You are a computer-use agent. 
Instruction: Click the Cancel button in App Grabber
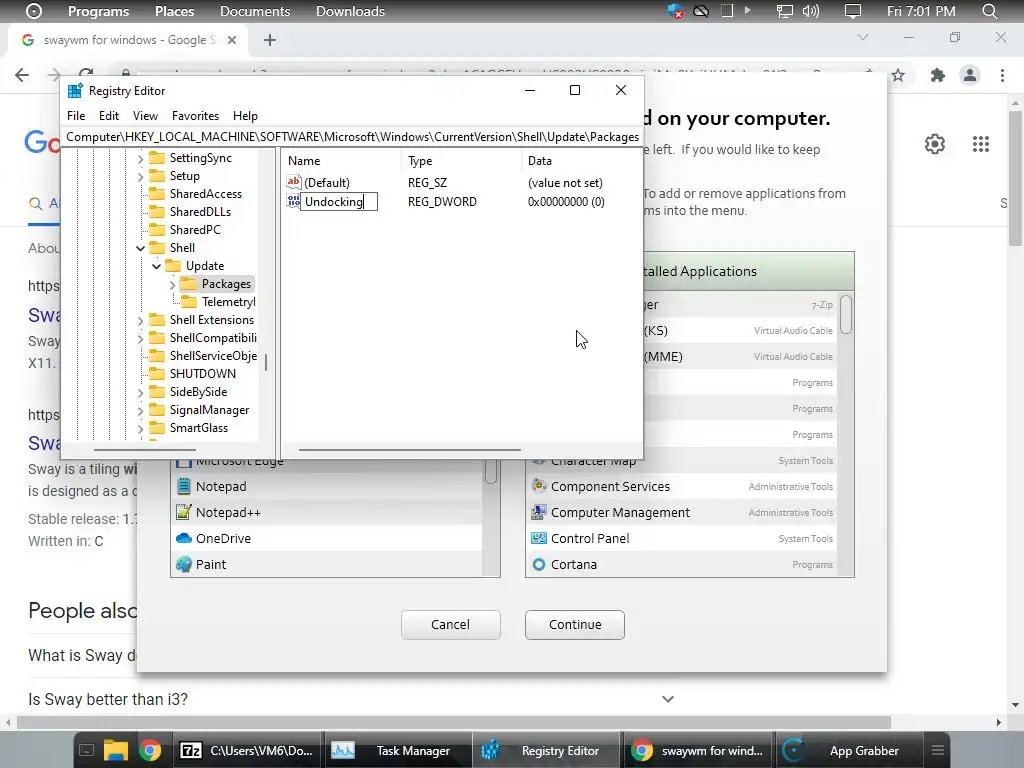click(451, 624)
